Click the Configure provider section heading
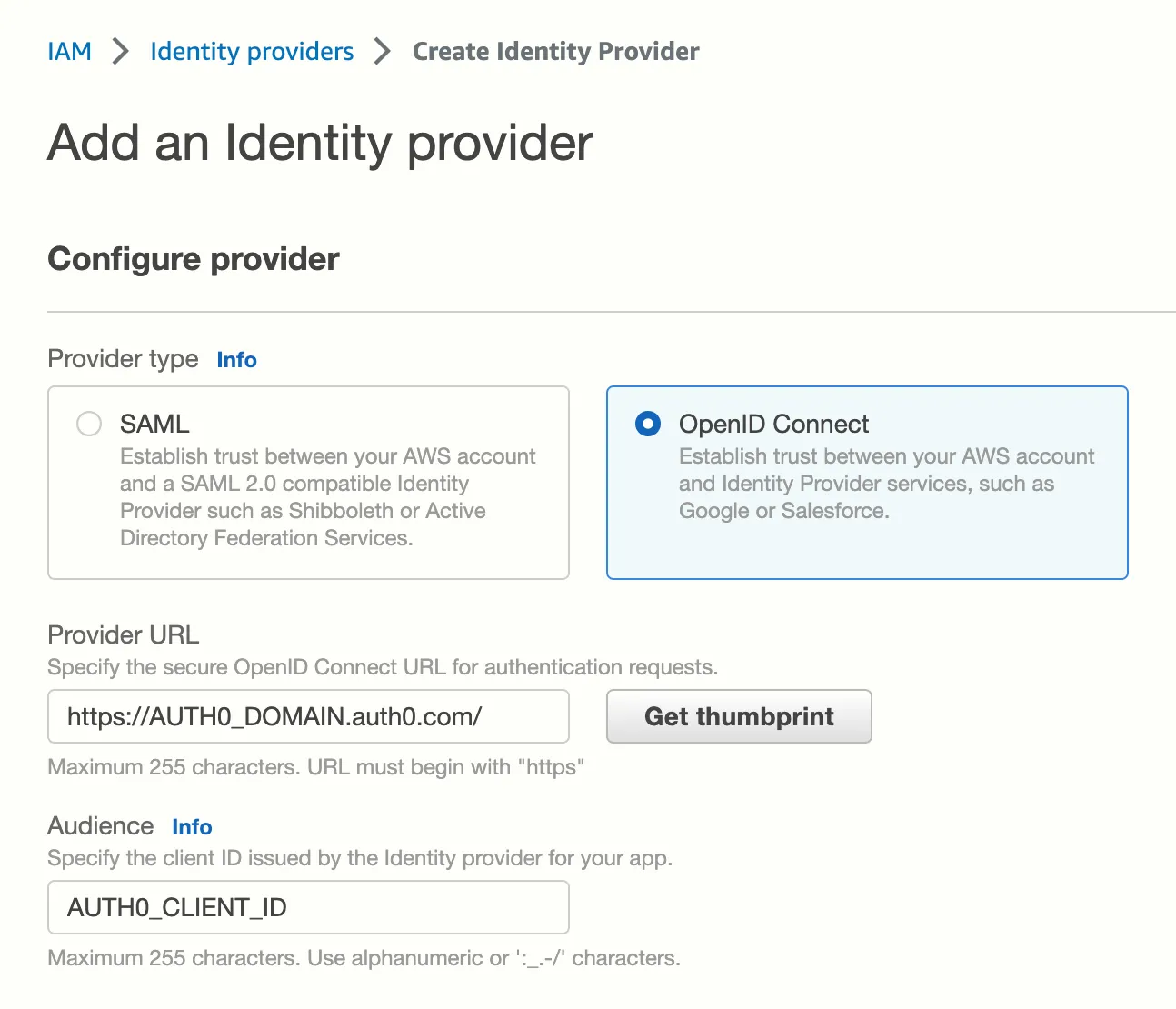1176x1009 pixels. click(193, 259)
